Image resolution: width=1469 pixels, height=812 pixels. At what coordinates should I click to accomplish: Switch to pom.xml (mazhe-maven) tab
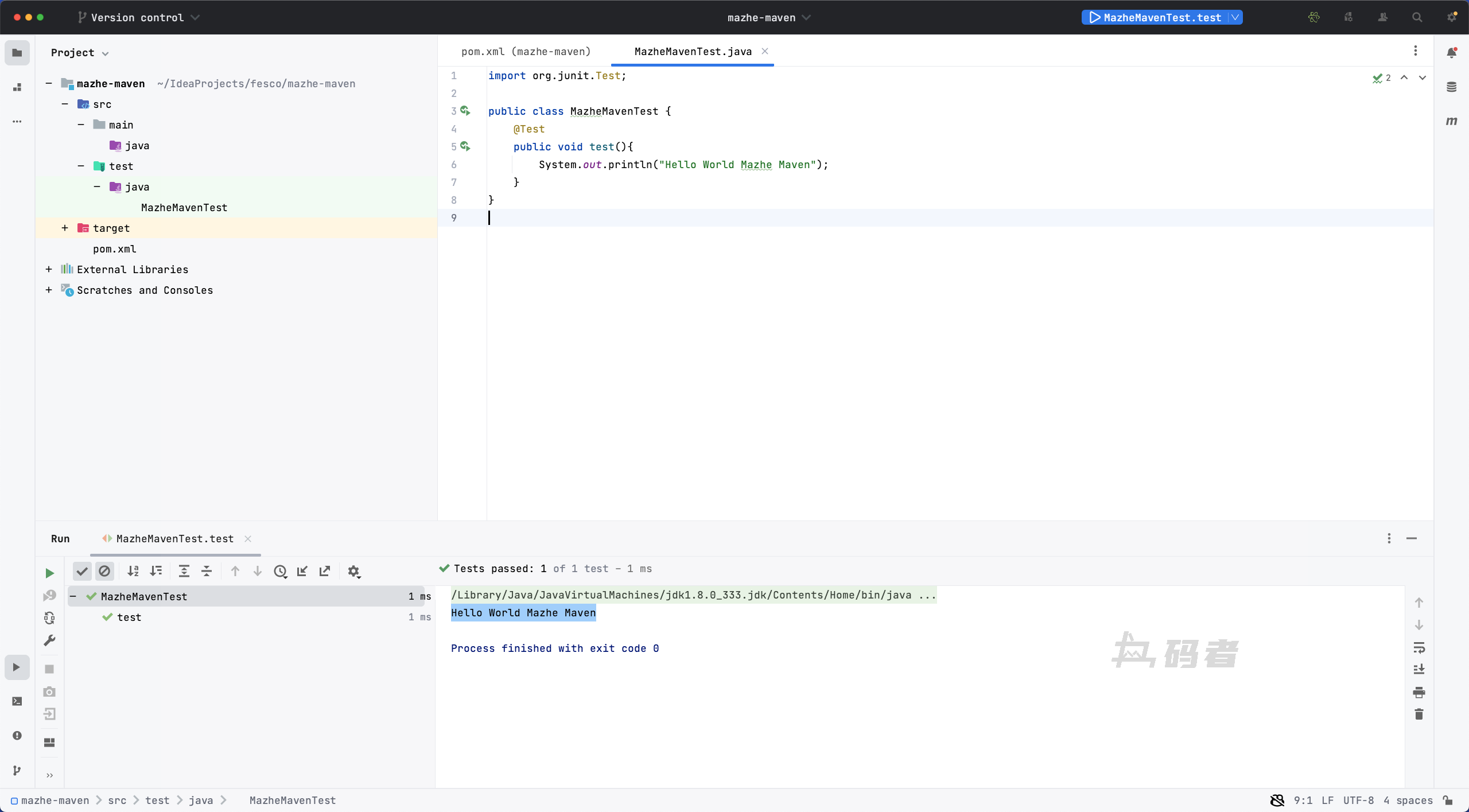pyautogui.click(x=526, y=52)
